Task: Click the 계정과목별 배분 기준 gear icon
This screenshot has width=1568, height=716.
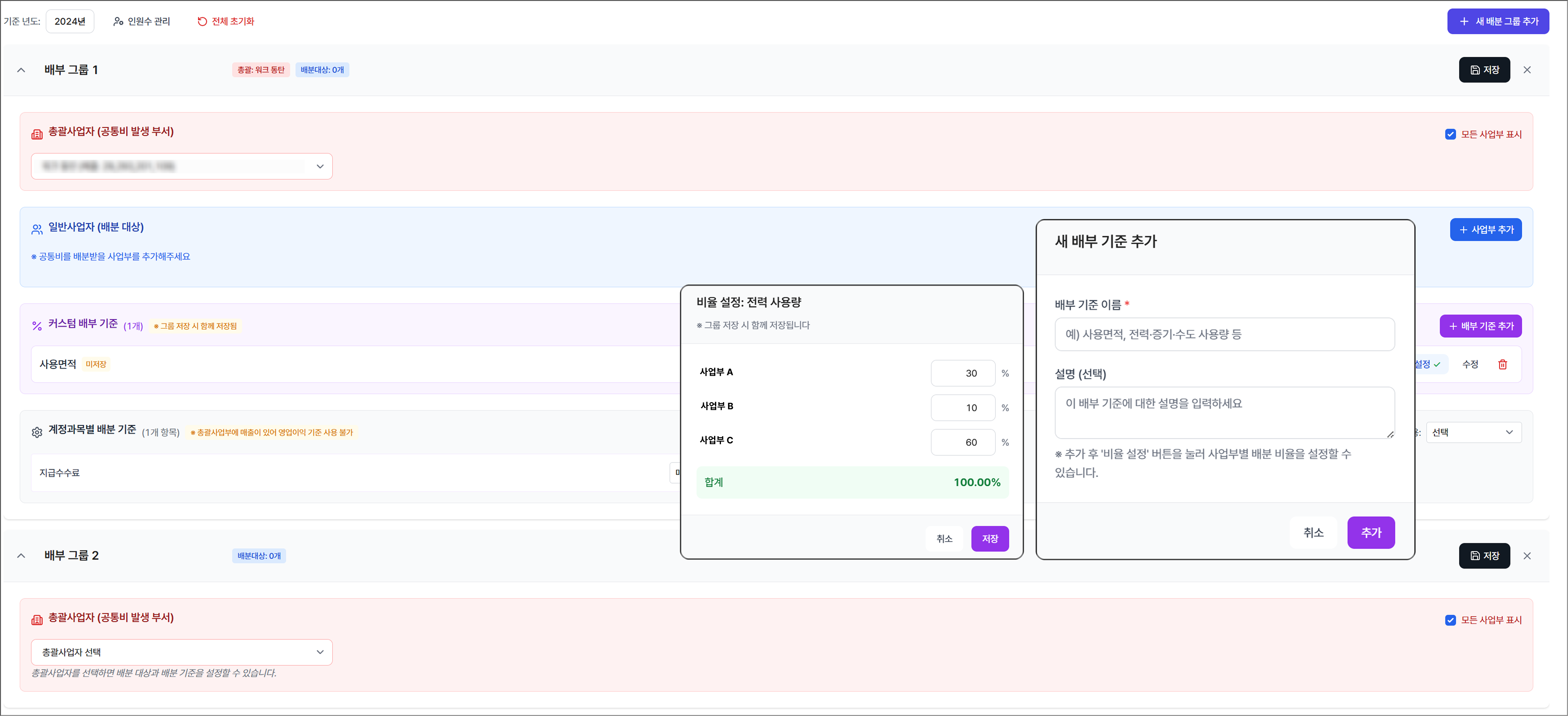Action: 37,432
